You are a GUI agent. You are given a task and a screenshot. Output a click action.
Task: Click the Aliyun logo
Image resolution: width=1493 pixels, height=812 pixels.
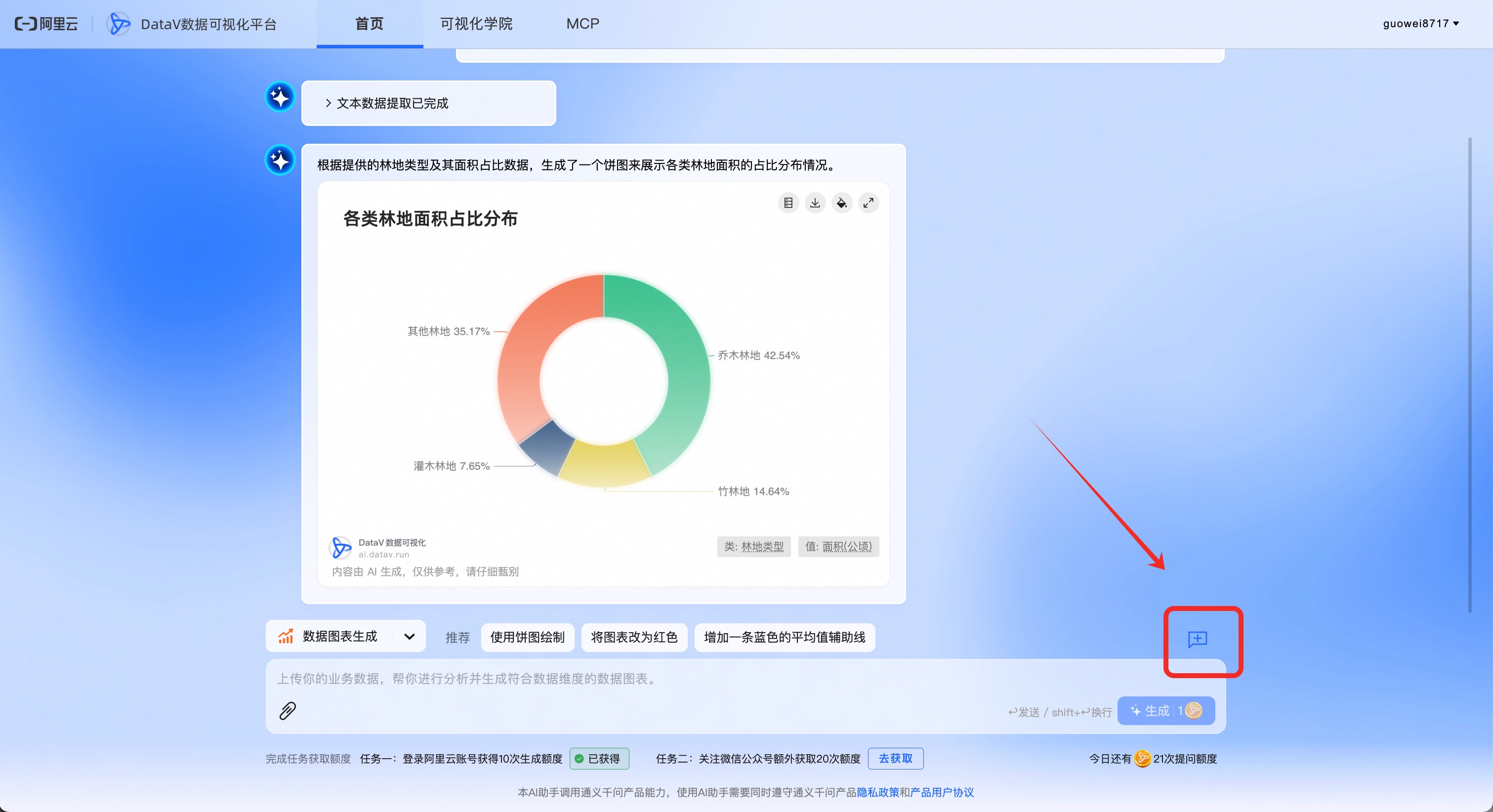pos(46,24)
